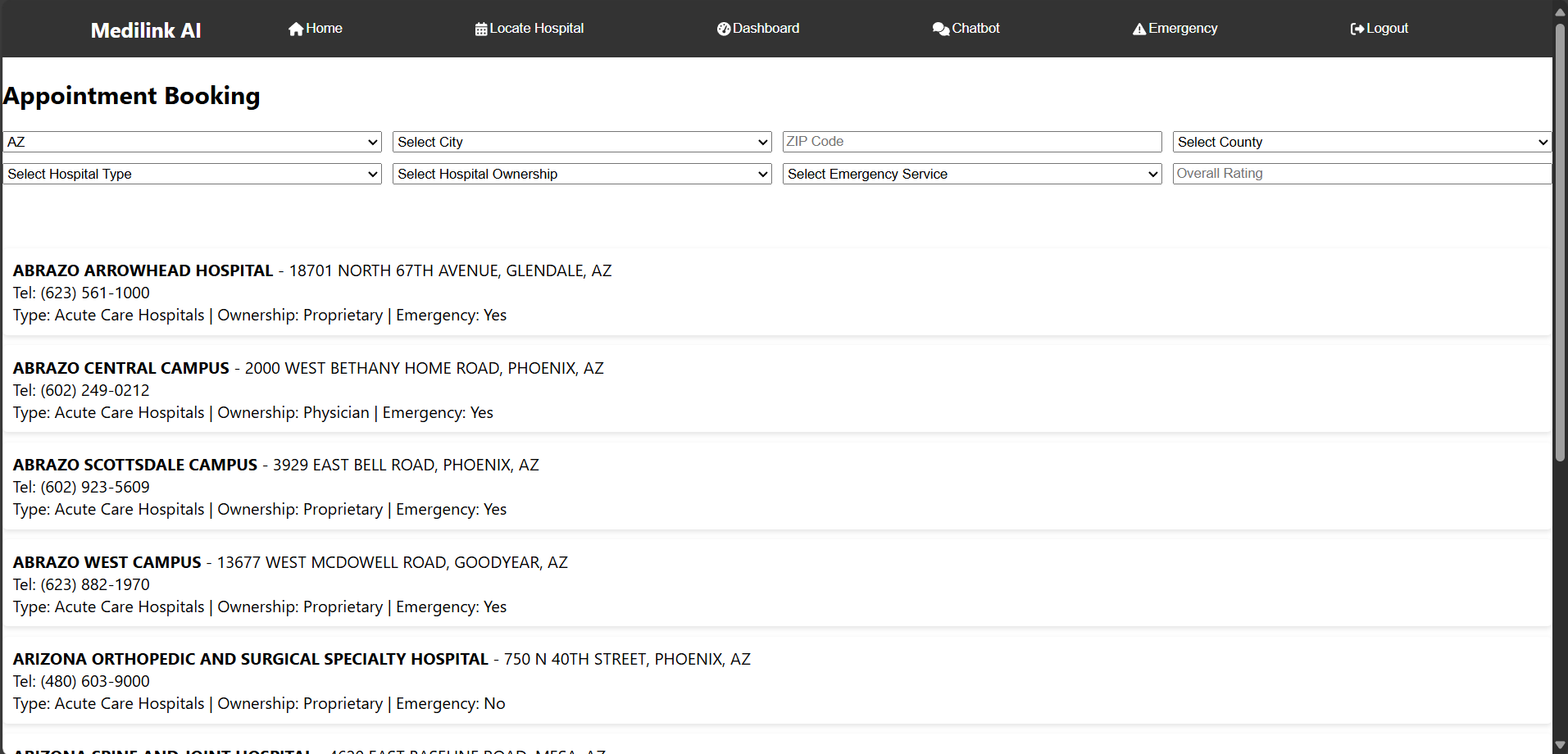Click address 3929 EAST BELL ROAD
The width and height of the screenshot is (1568, 754).
354,465
